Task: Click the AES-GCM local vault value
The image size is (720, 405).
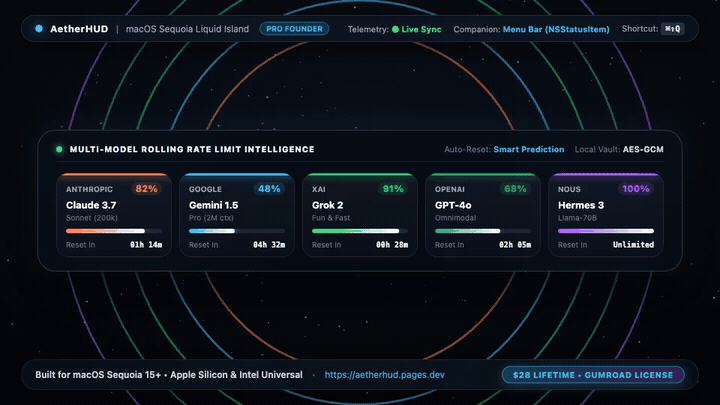Action: click(x=643, y=149)
